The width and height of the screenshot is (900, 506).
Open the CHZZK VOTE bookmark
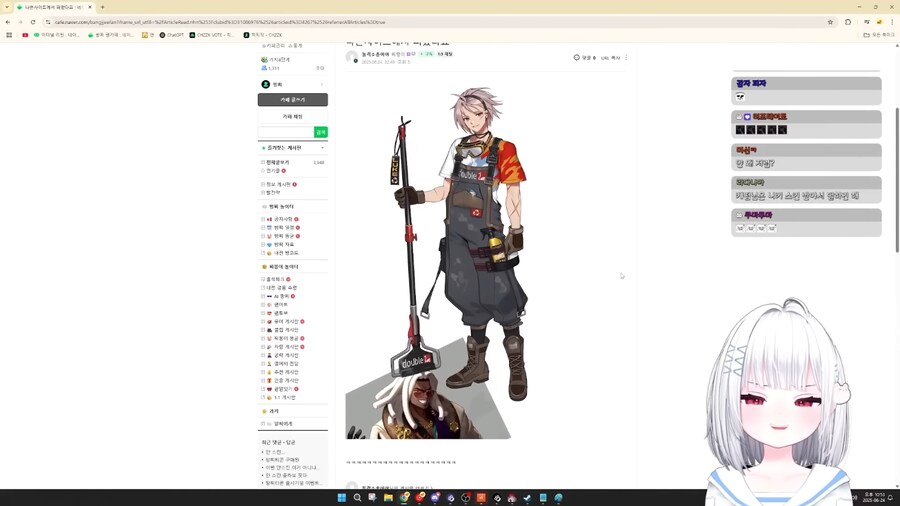[x=212, y=35]
